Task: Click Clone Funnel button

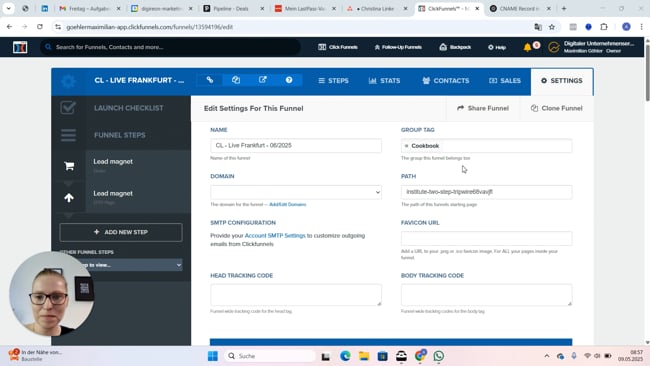Action: (557, 108)
